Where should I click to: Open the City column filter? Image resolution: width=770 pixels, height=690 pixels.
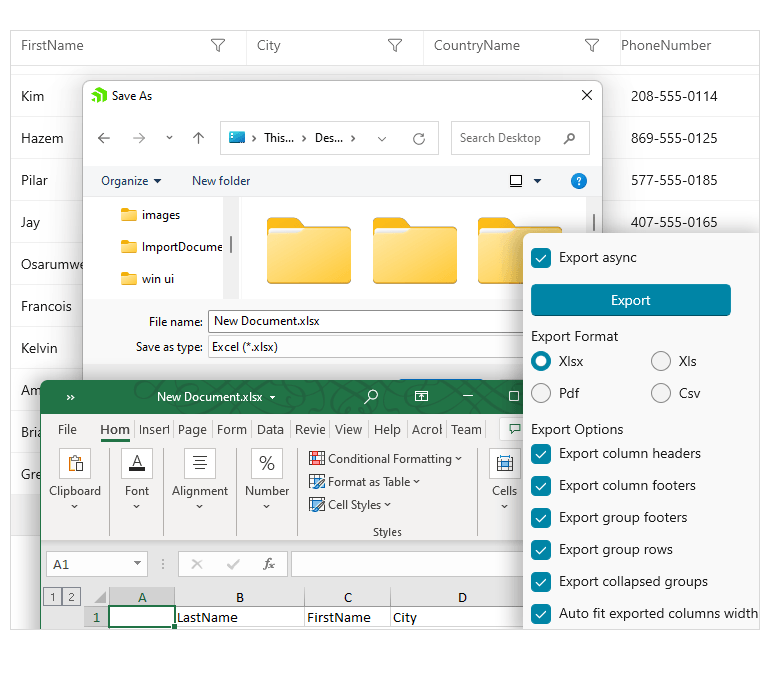pos(395,46)
